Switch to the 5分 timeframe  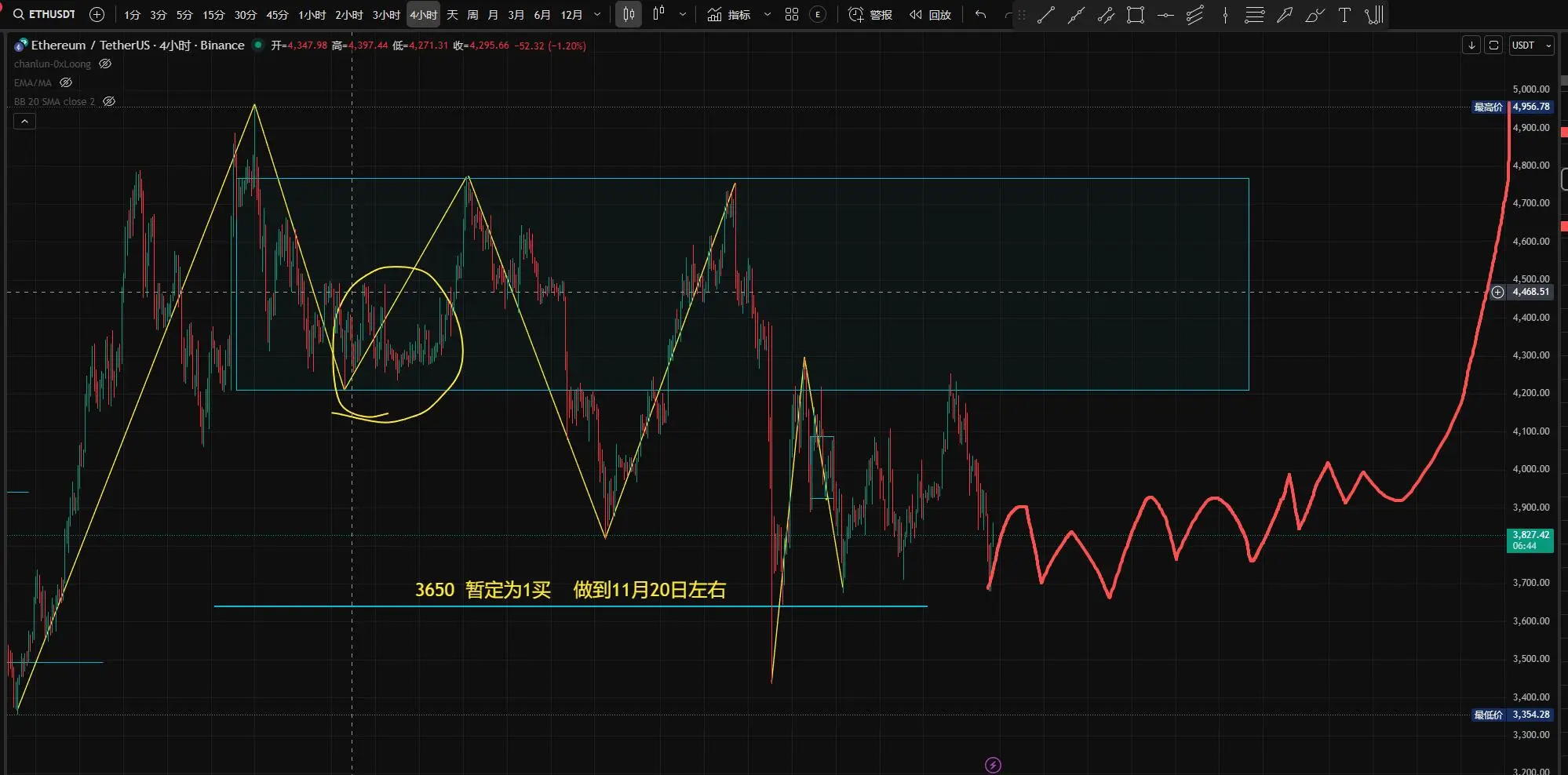[x=184, y=15]
